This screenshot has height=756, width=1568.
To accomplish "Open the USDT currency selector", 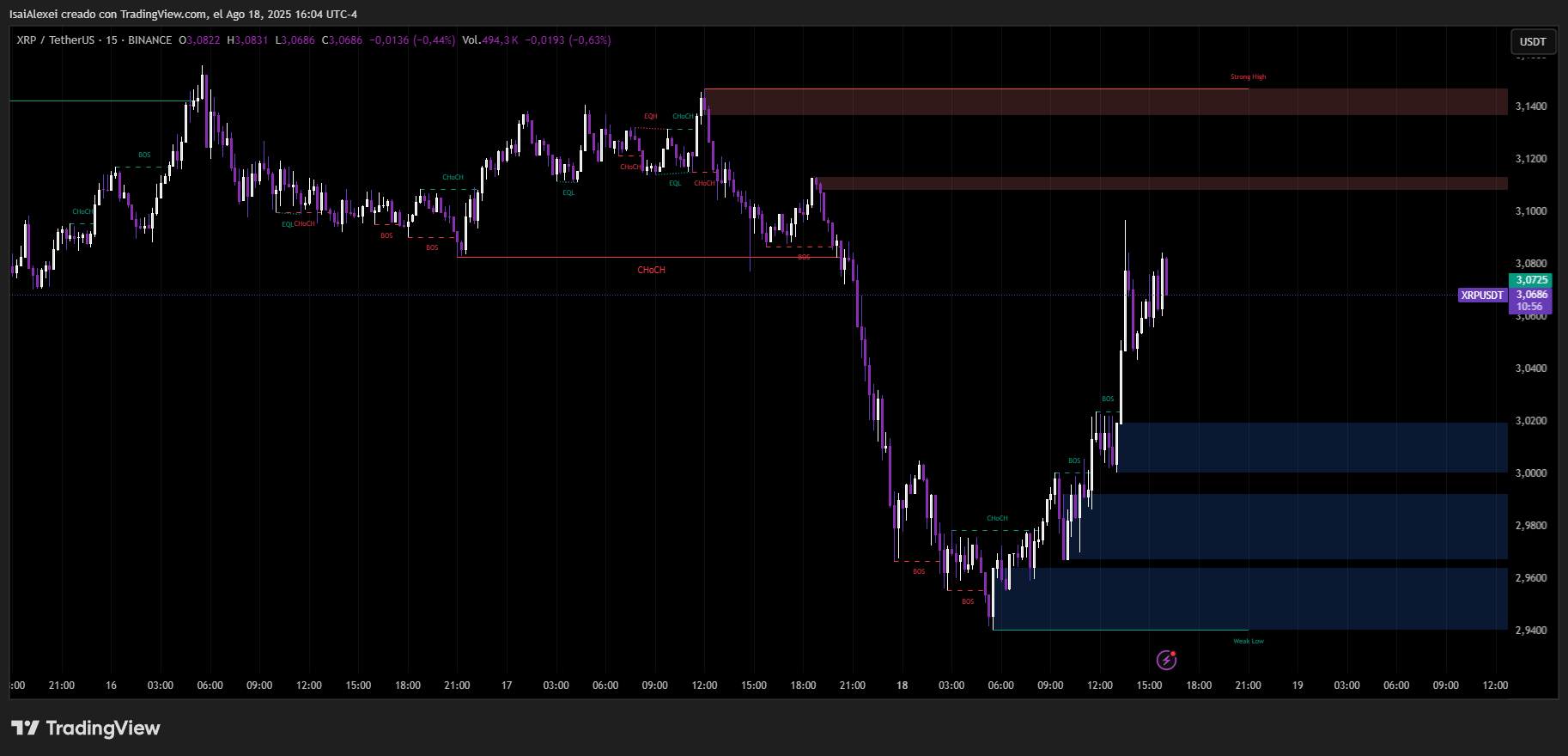I will 1532,41.
